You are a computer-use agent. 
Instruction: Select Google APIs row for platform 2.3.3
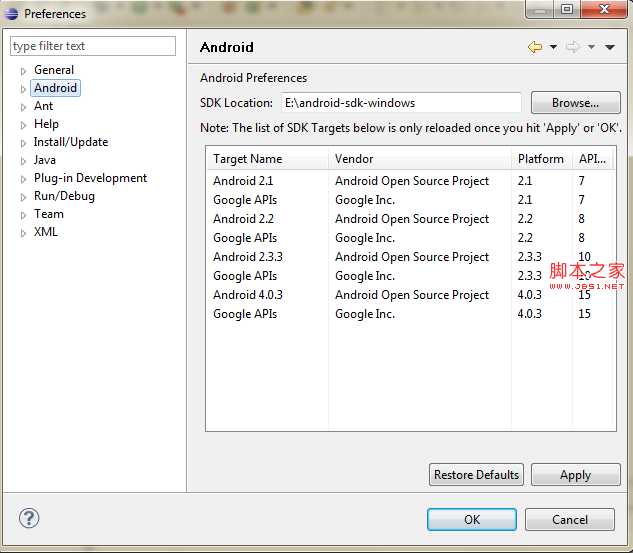(x=411, y=276)
